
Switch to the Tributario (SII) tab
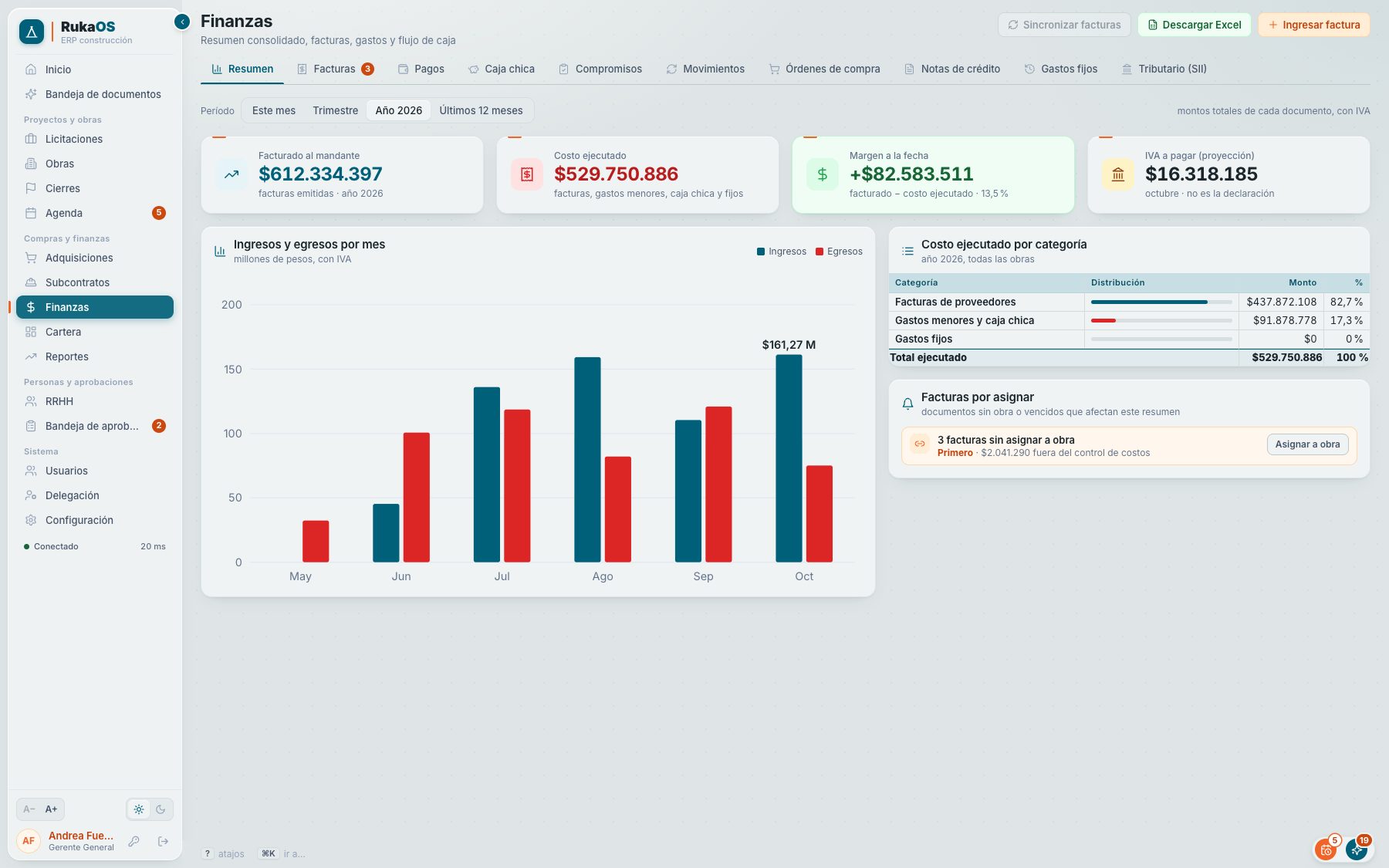tap(1164, 69)
